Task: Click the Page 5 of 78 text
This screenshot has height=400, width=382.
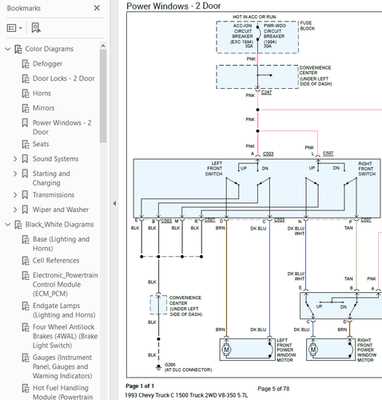Action: 273,389
